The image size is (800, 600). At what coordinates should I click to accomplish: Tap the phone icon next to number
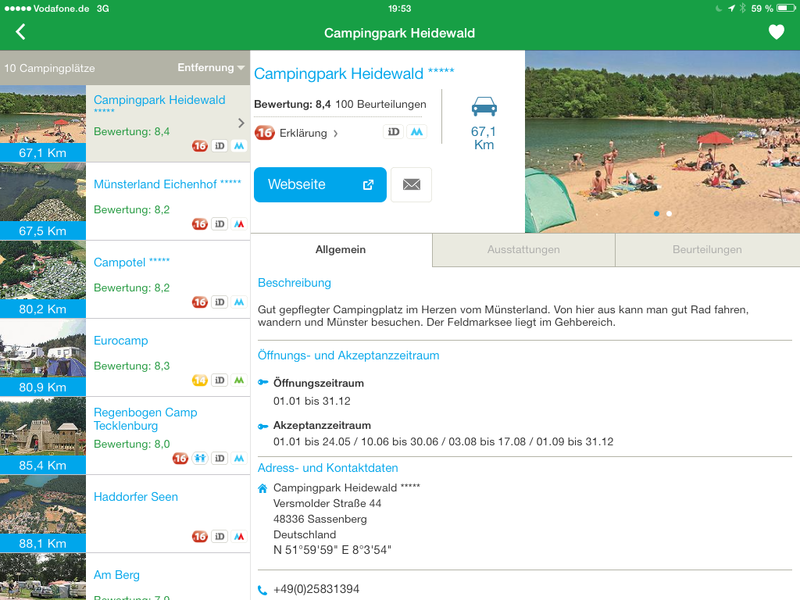(262, 590)
